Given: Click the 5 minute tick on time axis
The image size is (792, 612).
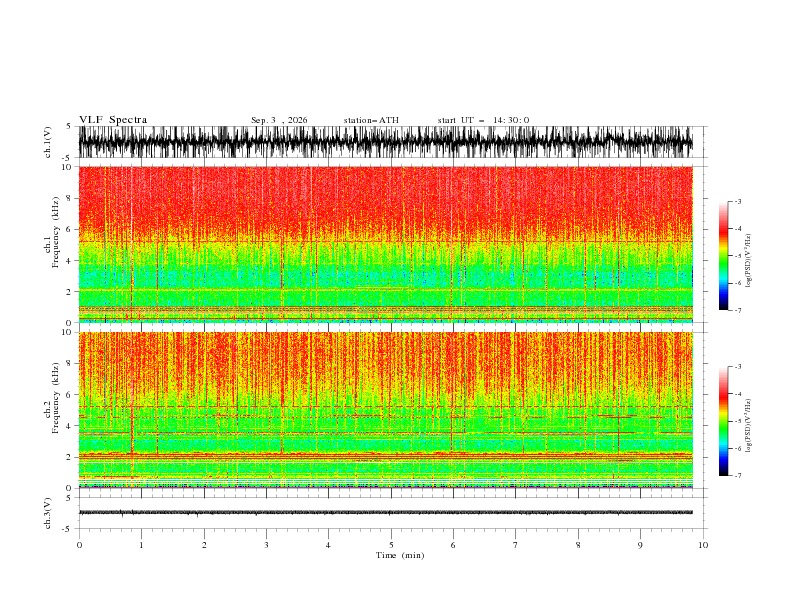Looking at the screenshot, I should point(391,545).
